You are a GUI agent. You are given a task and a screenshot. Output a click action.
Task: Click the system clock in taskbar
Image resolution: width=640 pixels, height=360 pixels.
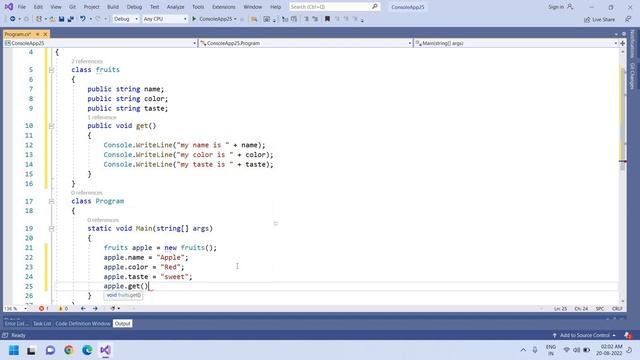[609, 350]
